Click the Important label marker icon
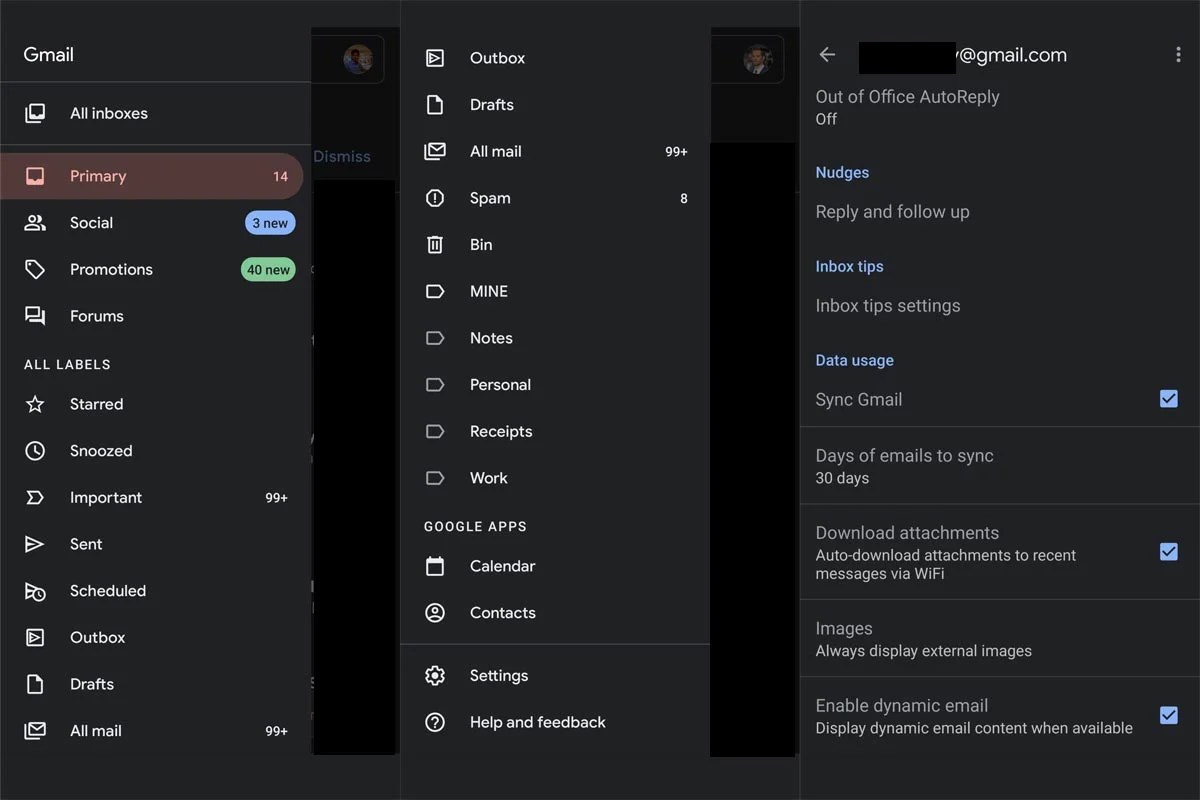1200x800 pixels. [35, 497]
